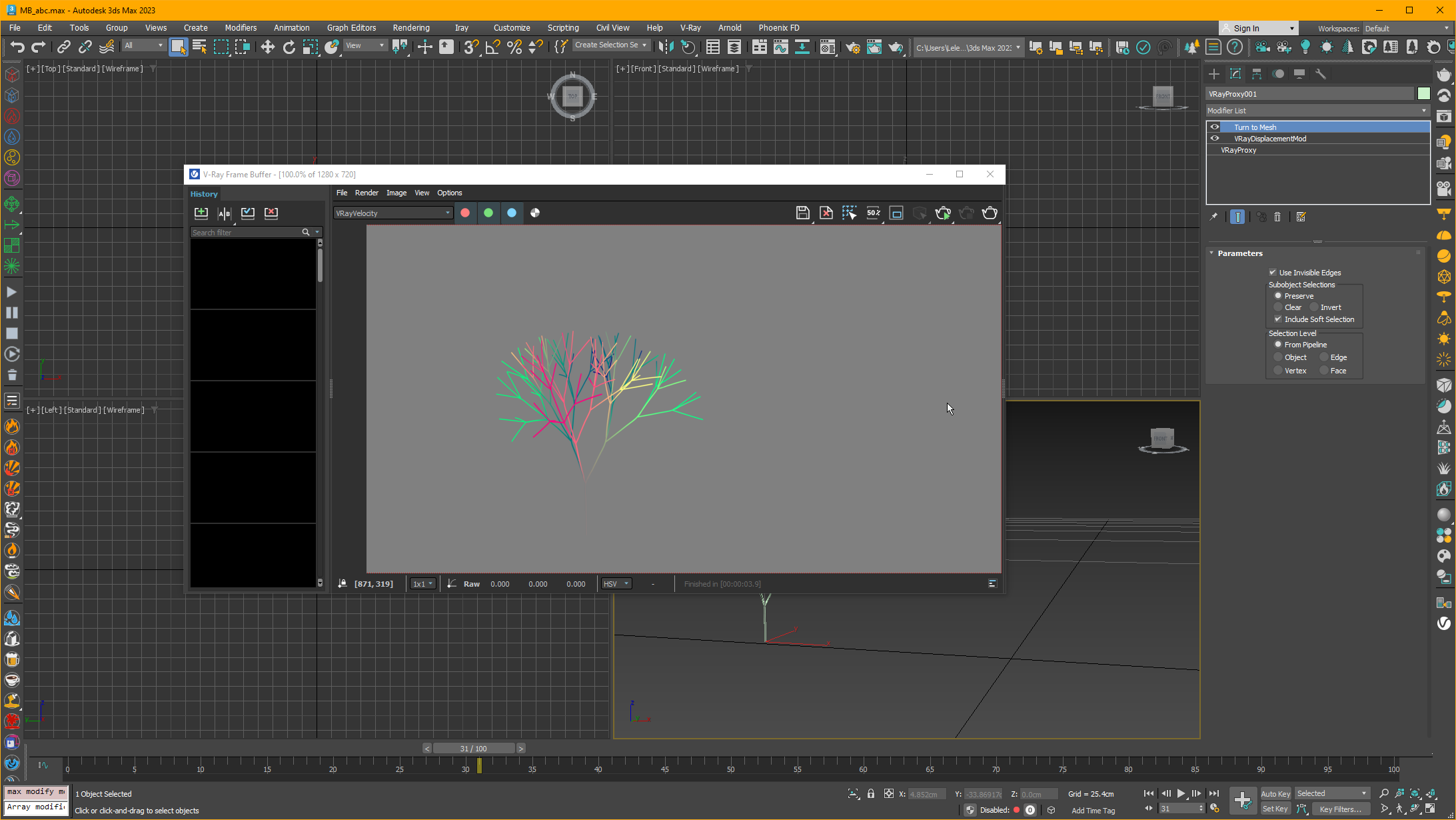Show mono alpha channel in Frame Buffer
The image size is (1456, 820).
point(535,213)
